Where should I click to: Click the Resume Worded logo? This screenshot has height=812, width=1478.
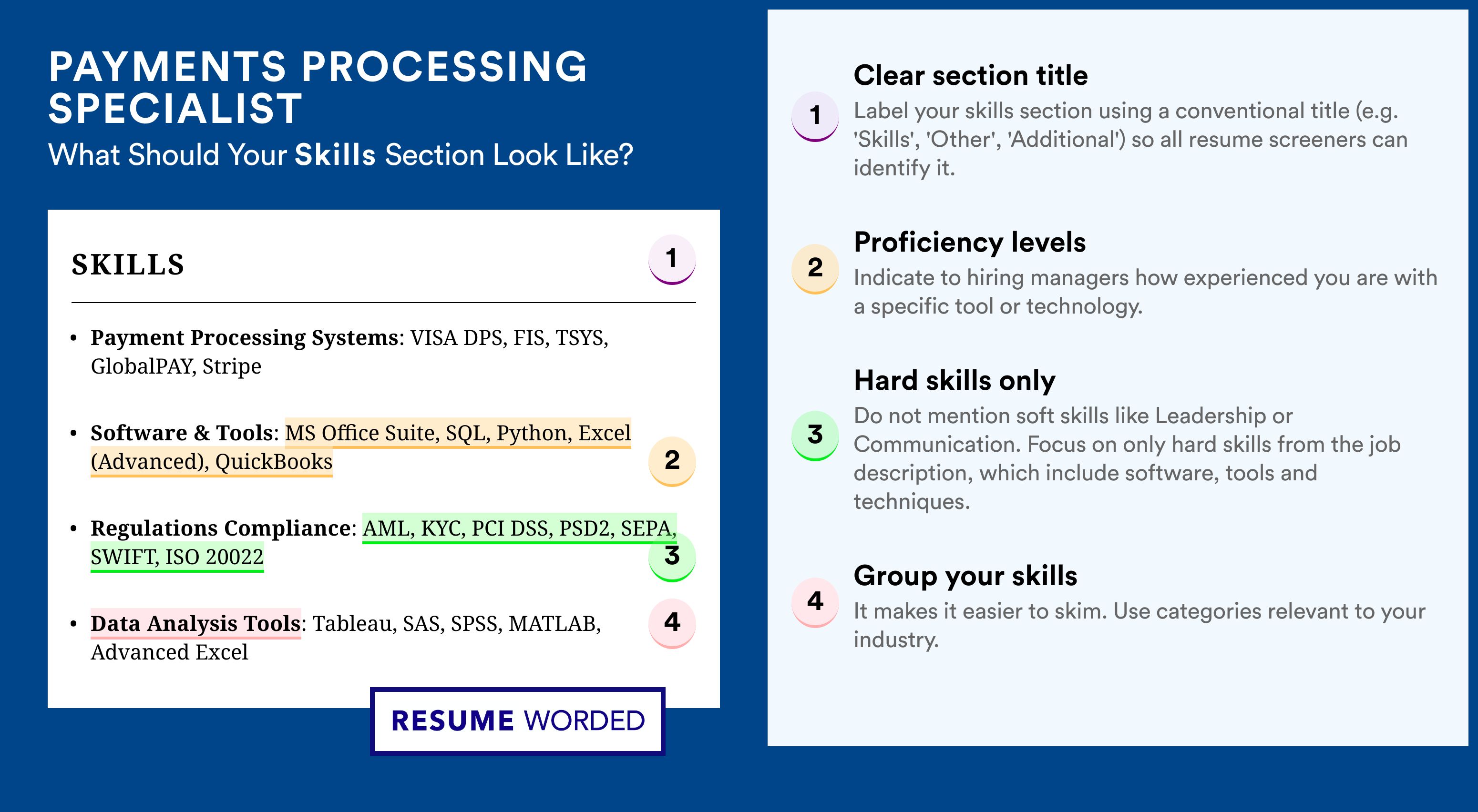[x=517, y=721]
